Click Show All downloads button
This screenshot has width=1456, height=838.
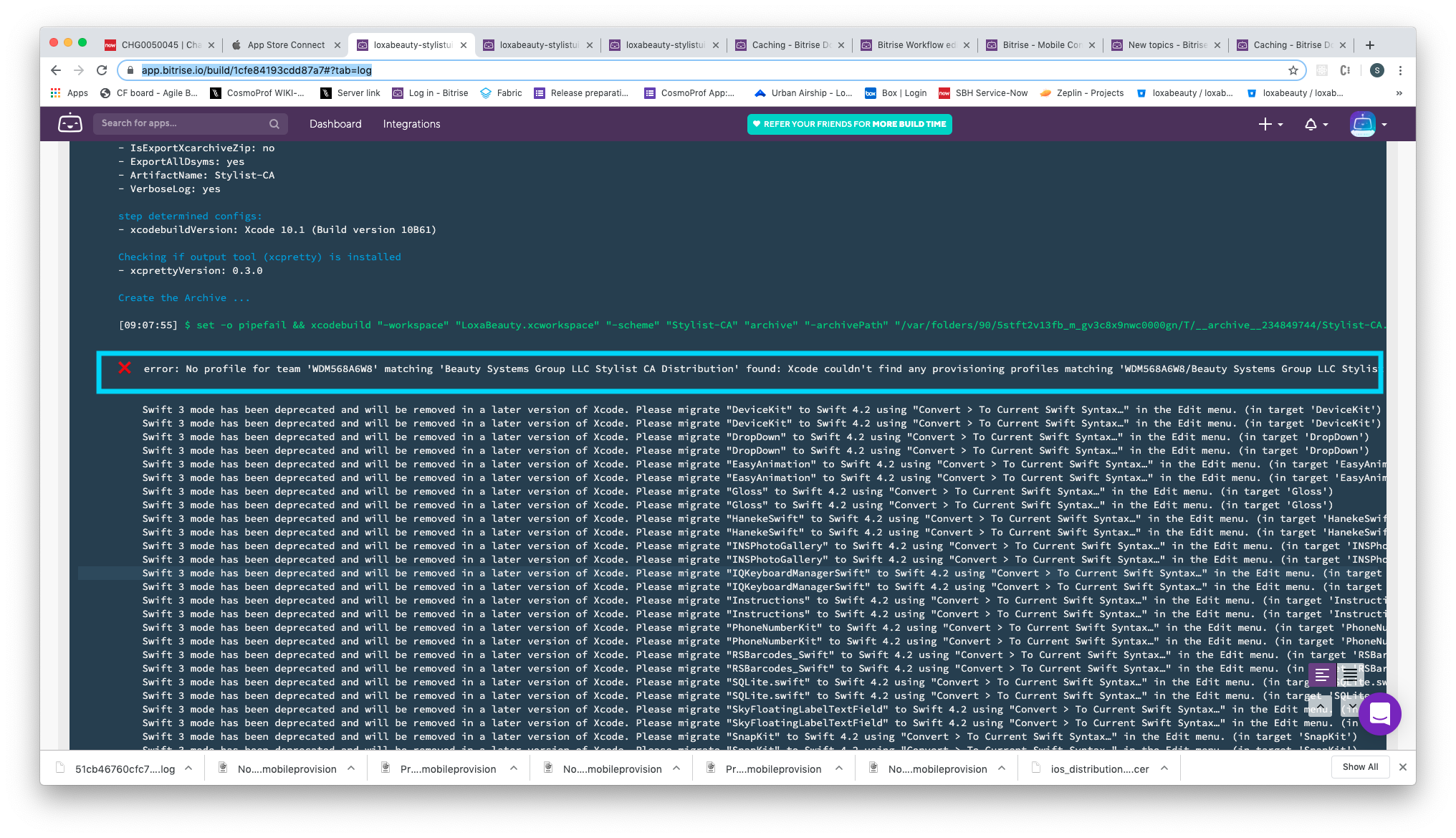pos(1360,766)
